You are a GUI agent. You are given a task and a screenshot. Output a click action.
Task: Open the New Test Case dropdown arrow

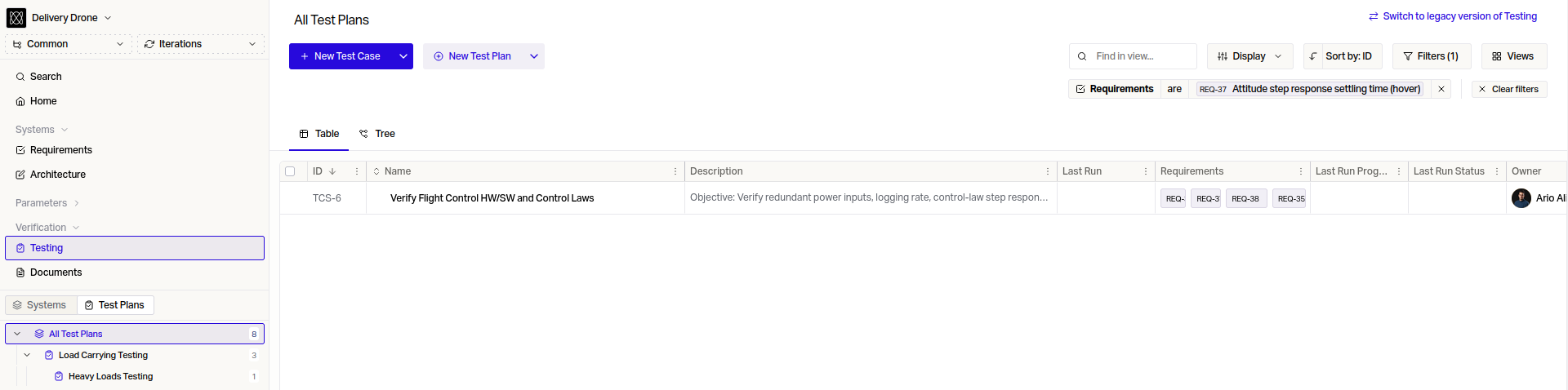coord(403,56)
